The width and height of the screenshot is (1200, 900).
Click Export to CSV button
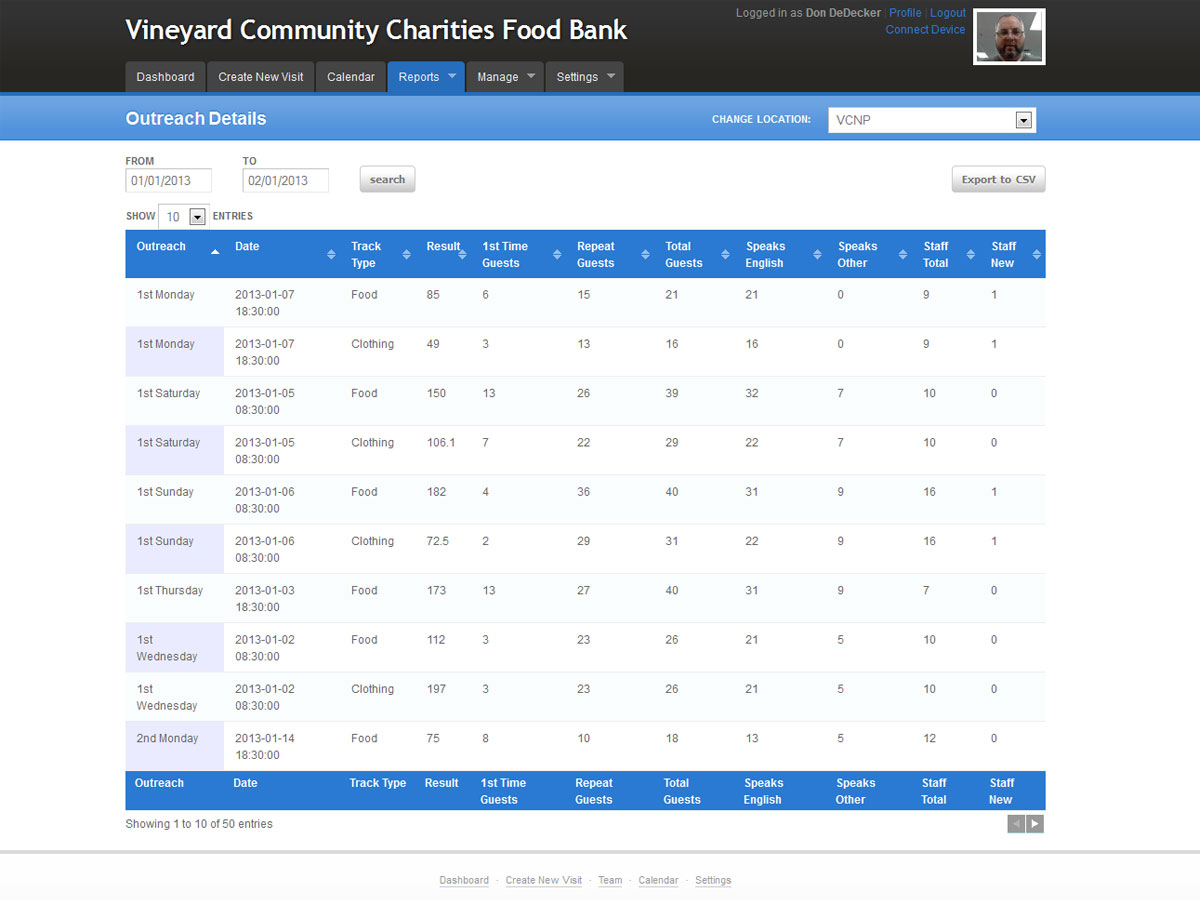998,180
